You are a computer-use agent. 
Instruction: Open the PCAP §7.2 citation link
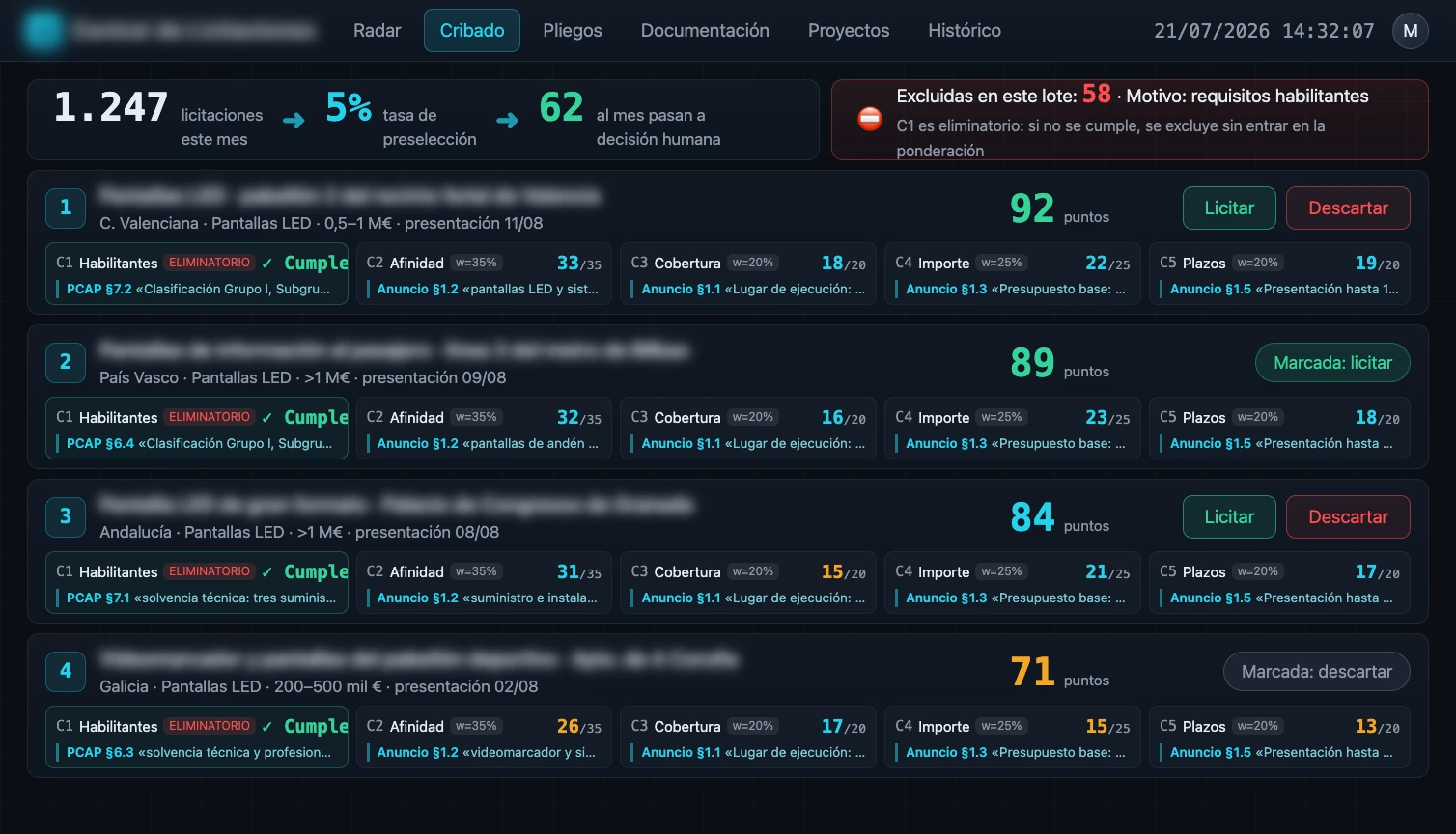coord(198,289)
